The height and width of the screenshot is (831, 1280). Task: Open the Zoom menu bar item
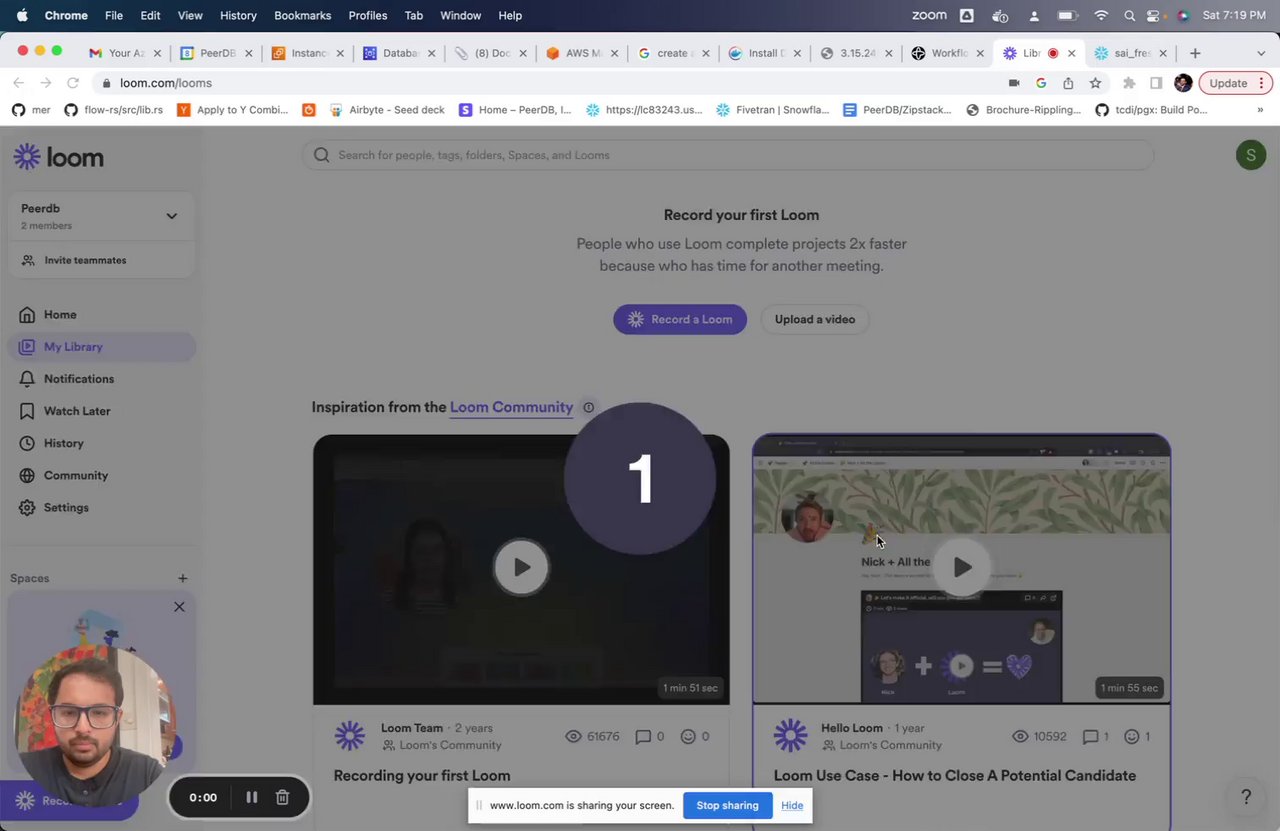[929, 15]
